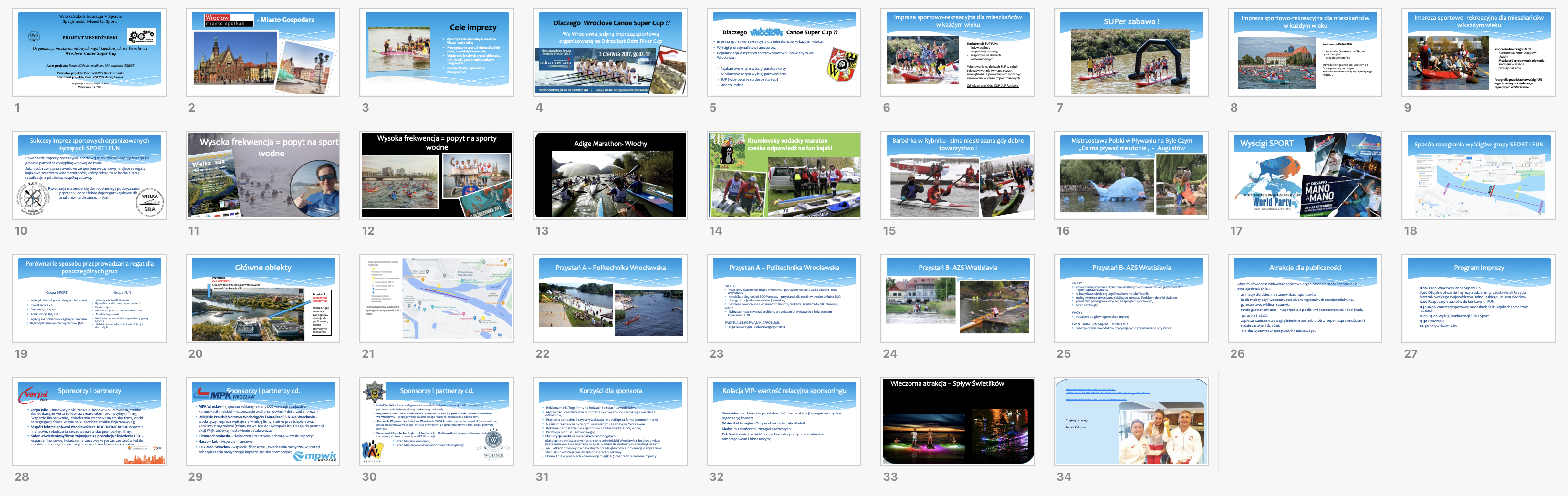Screen dimensions: 1568x496
Task: Select 'Przystań B- AZS Wratislavia' photo slide 24
Action: point(958,298)
